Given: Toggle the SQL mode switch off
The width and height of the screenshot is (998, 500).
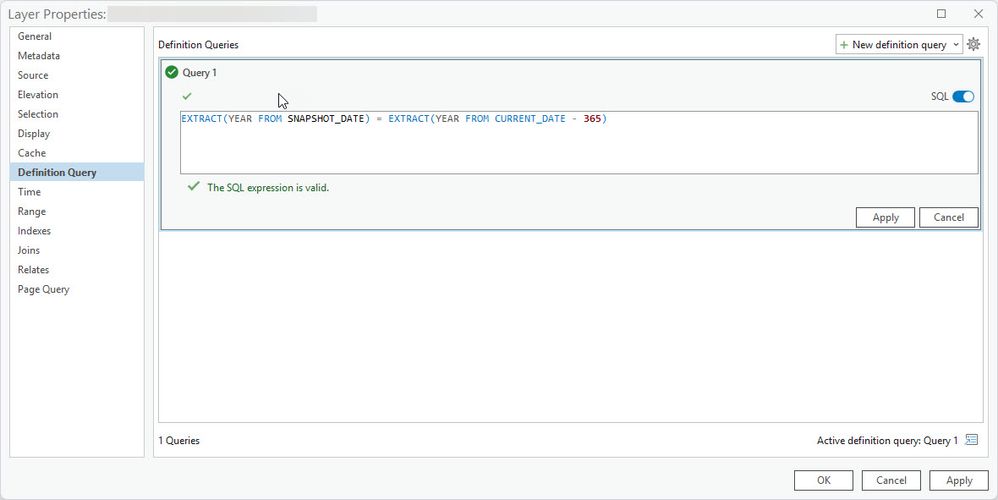Looking at the screenshot, I should pyautogui.click(x=963, y=97).
